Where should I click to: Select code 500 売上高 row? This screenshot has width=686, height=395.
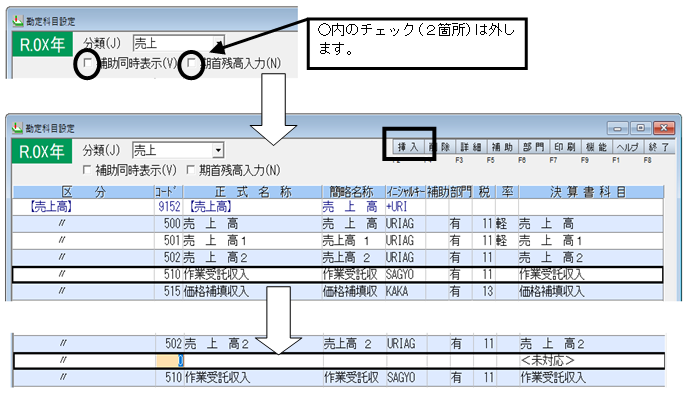(338, 224)
